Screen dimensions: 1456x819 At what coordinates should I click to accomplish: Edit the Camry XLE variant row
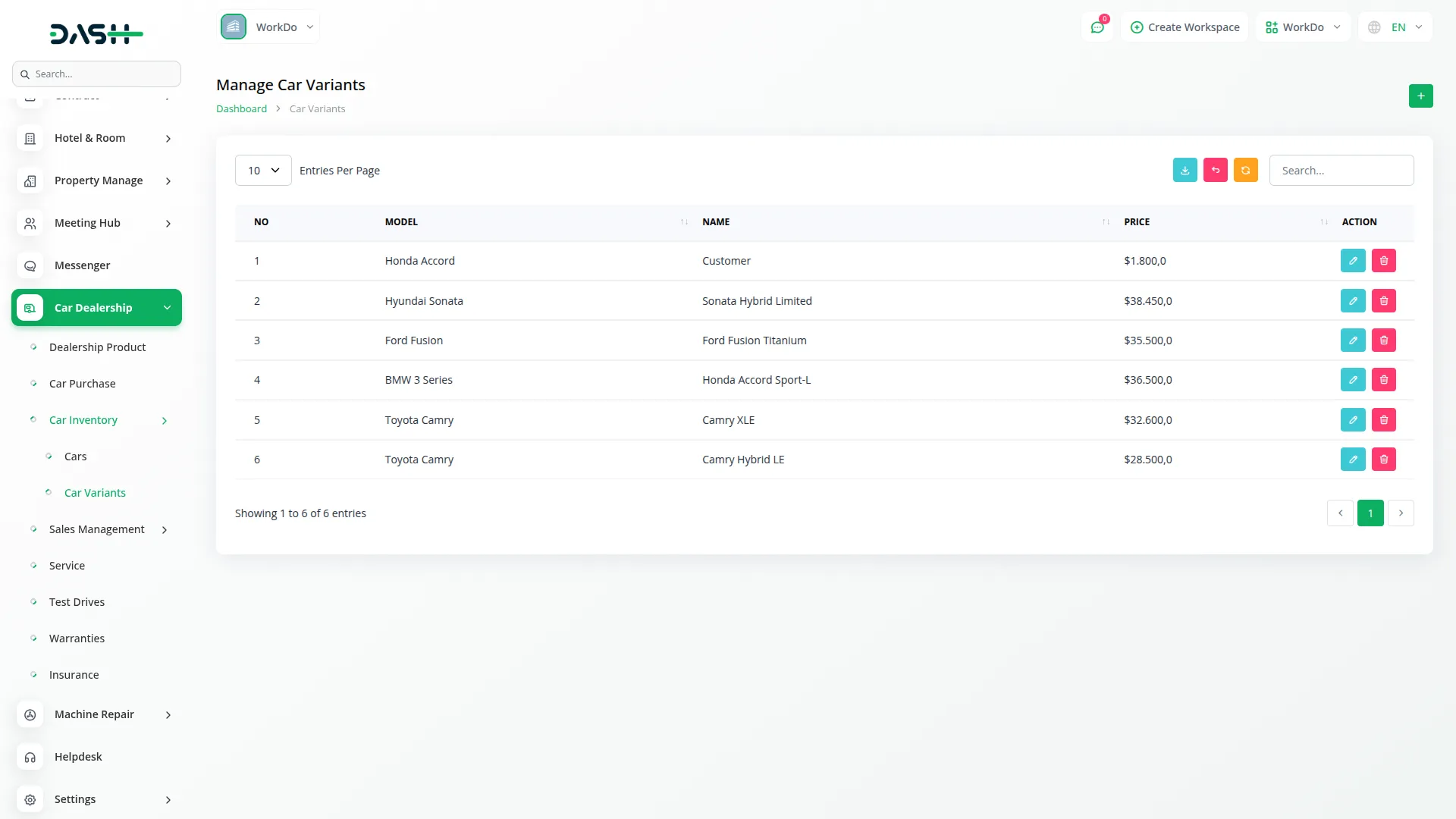coord(1352,420)
